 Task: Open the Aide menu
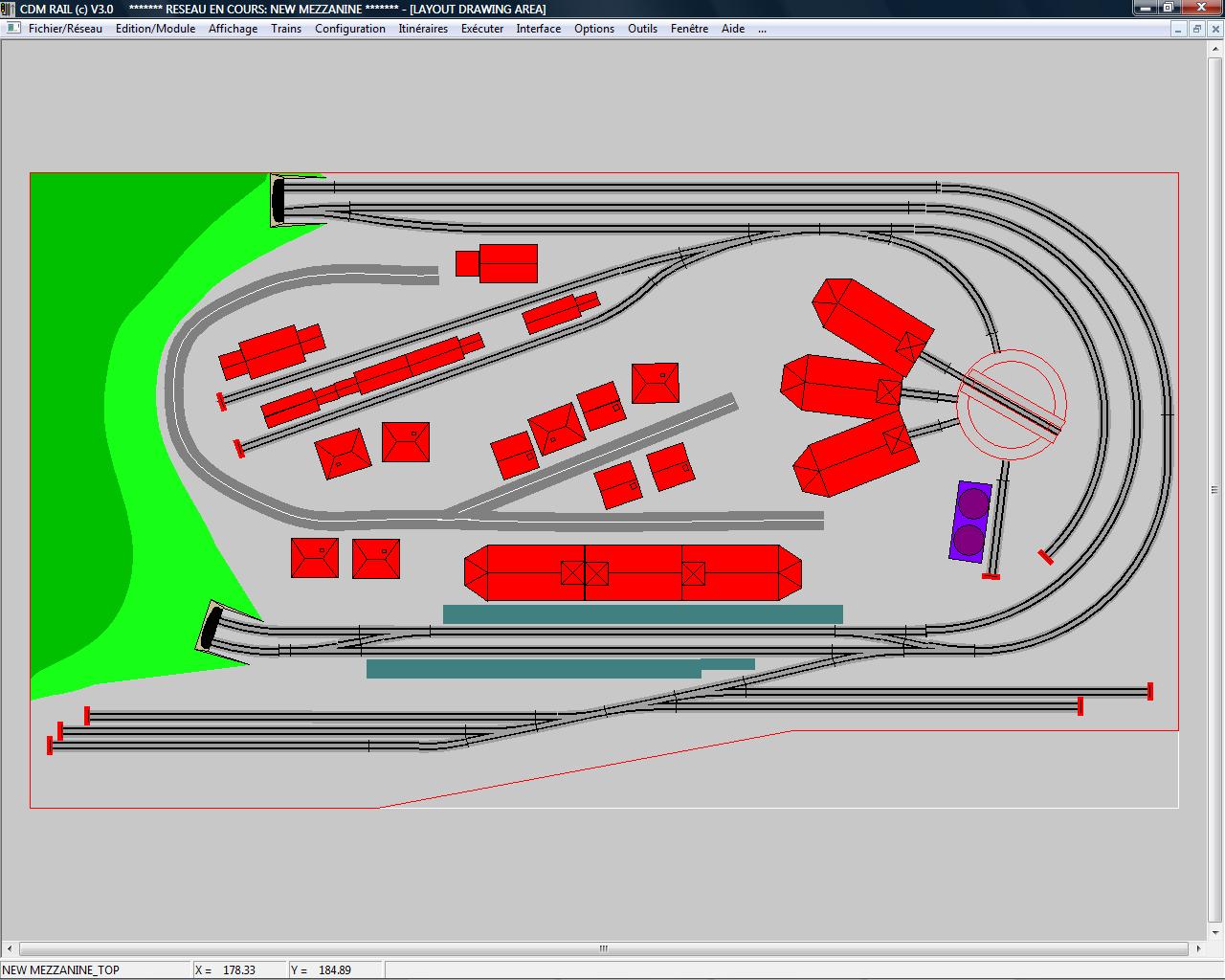pos(733,29)
